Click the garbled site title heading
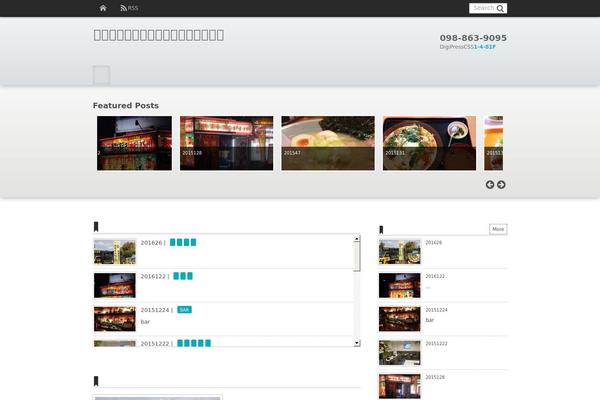Viewport: 600px width, 400px height. click(x=159, y=35)
